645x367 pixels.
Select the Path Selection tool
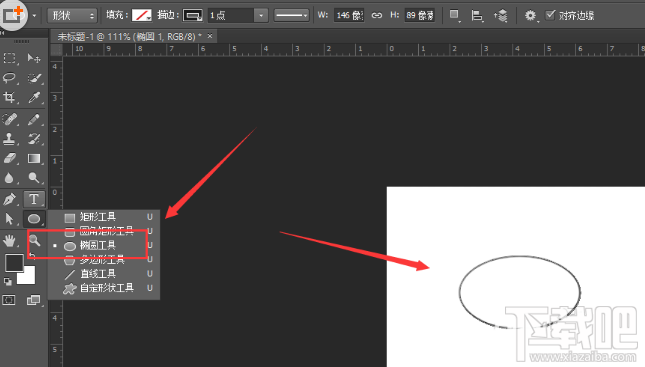tap(9, 218)
